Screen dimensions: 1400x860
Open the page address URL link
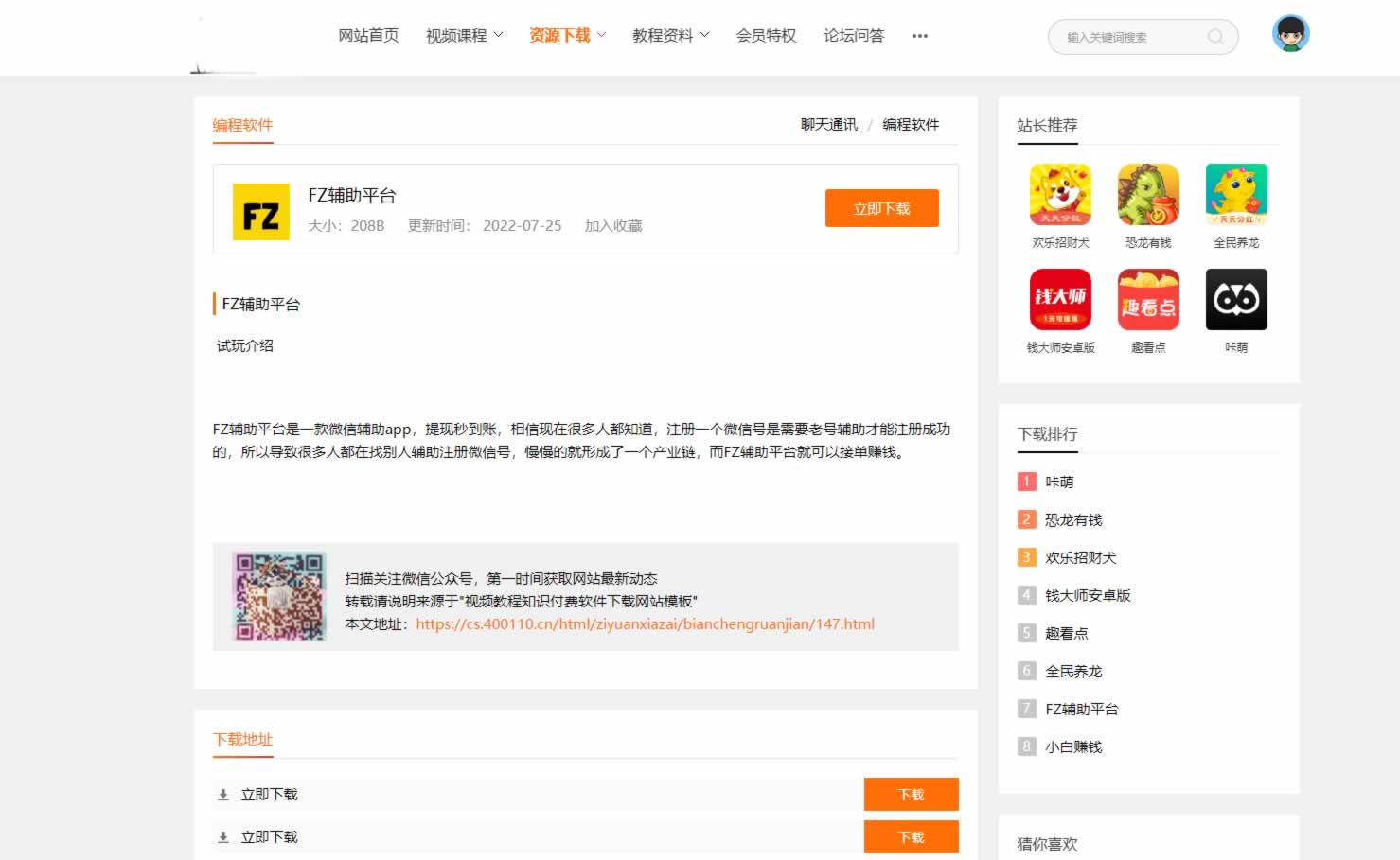click(645, 624)
